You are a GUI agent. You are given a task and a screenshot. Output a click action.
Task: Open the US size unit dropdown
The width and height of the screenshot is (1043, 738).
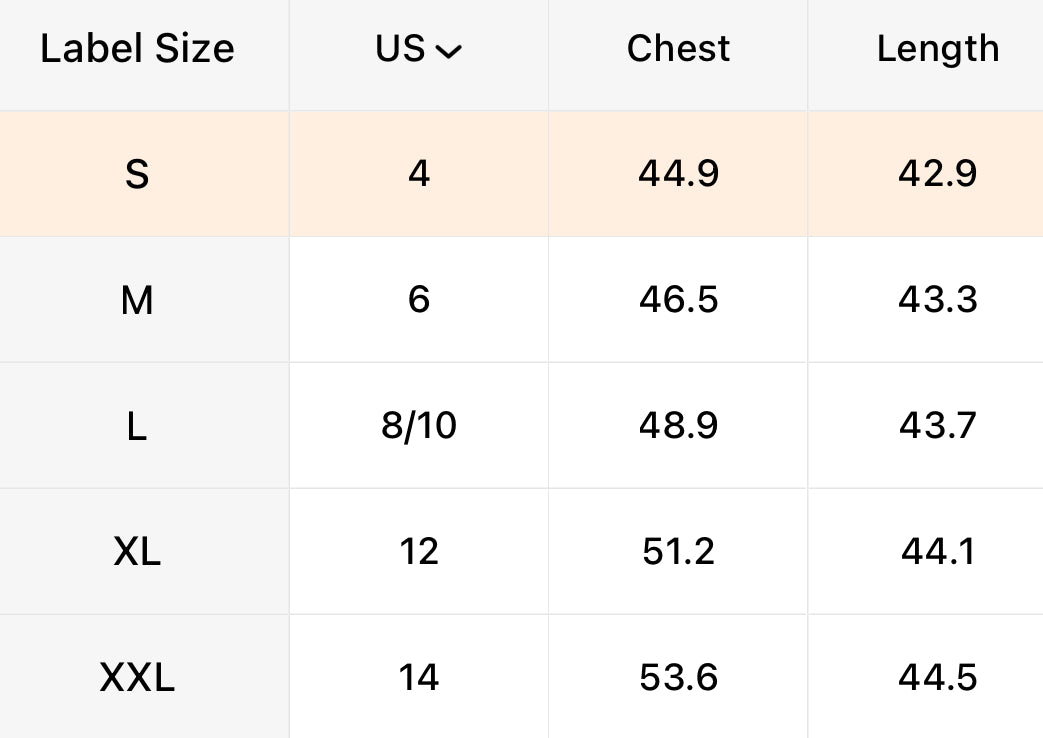coord(419,49)
